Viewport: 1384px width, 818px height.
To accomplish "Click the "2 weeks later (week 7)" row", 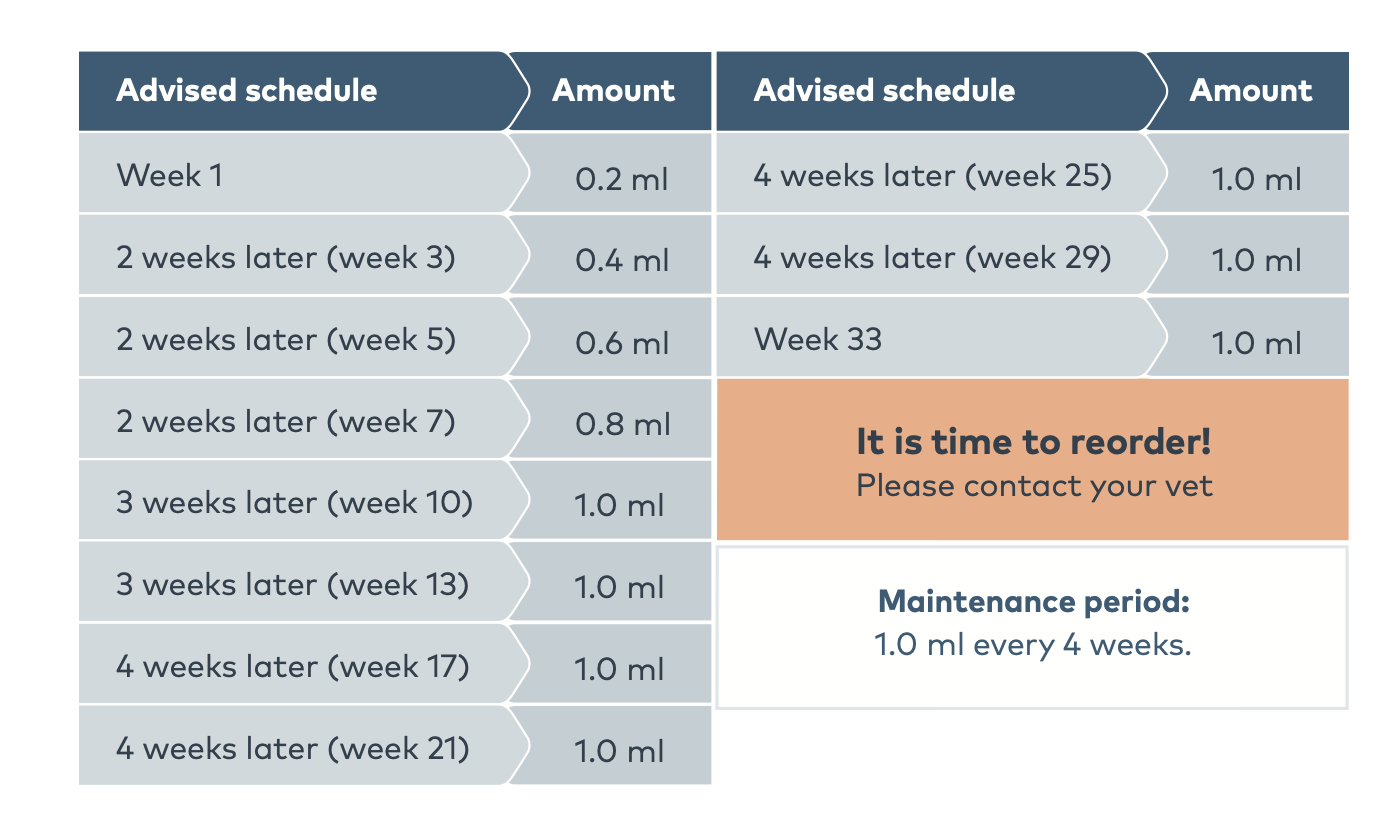I will pos(285,422).
